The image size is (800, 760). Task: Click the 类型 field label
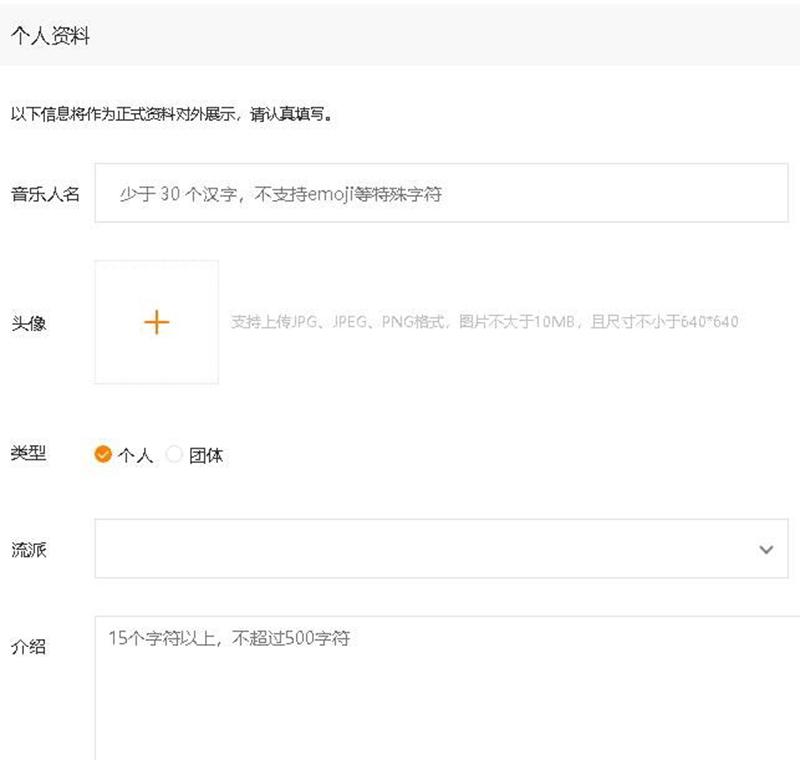point(29,453)
